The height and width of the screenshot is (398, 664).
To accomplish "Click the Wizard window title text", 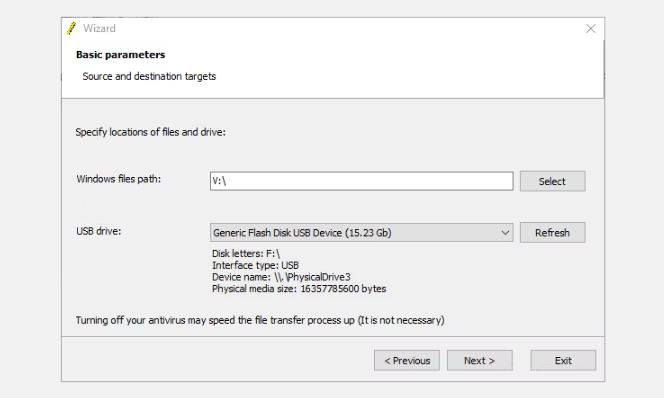I will pyautogui.click(x=99, y=28).
